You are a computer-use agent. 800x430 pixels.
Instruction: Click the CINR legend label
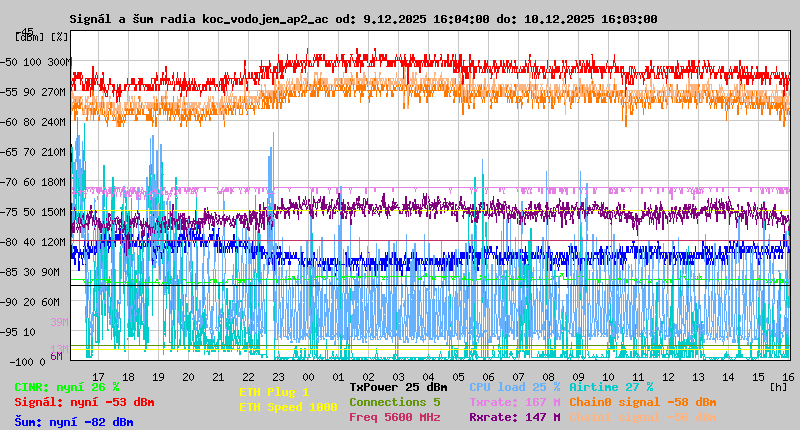pos(67,387)
